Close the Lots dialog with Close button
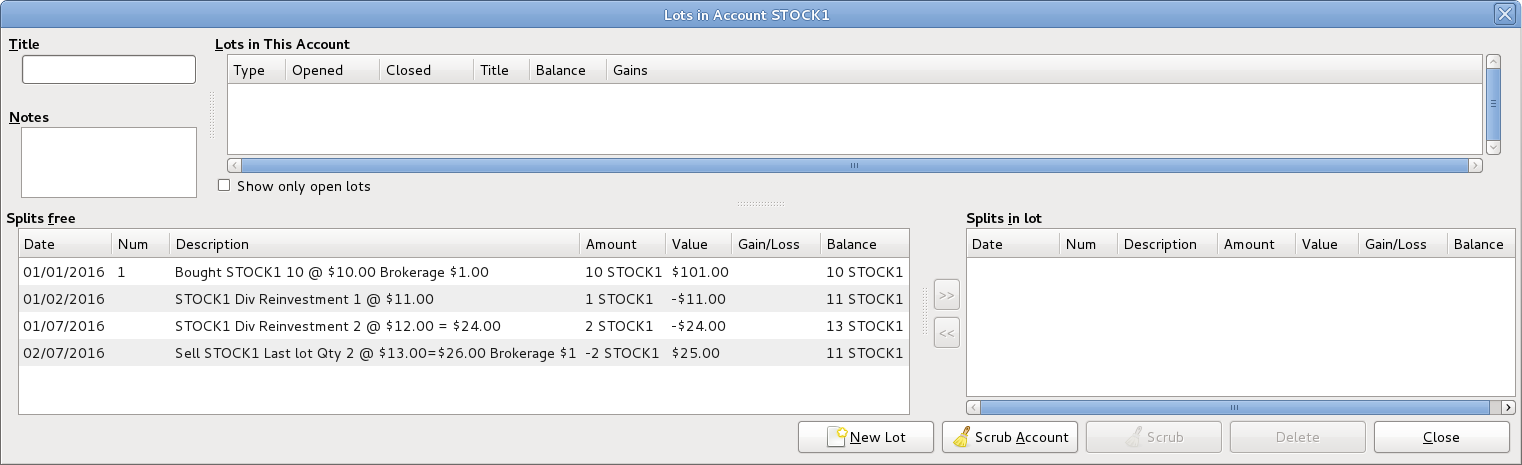Viewport: 1522px width, 465px height. (x=1441, y=437)
